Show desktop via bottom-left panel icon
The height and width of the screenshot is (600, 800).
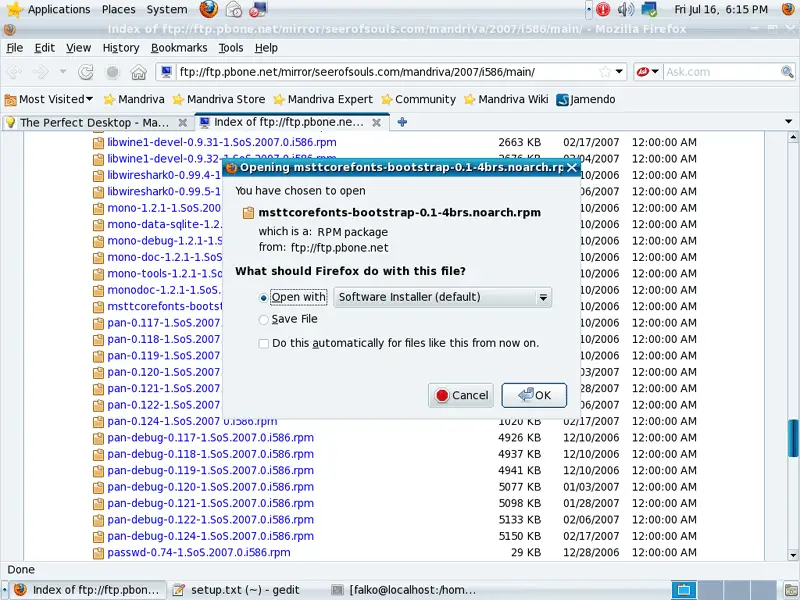click(x=4, y=590)
